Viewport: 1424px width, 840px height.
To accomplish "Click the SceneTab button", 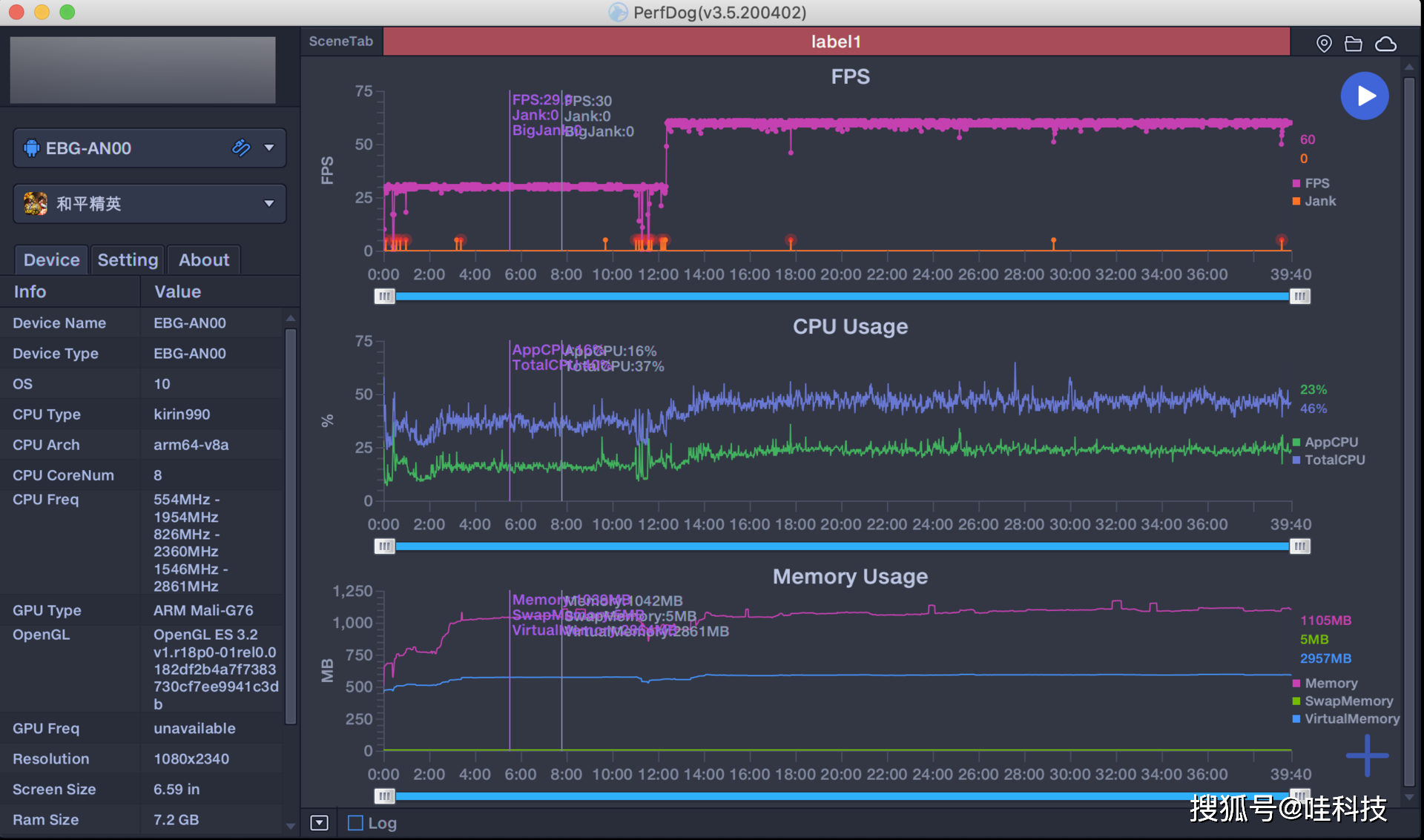I will coord(341,42).
